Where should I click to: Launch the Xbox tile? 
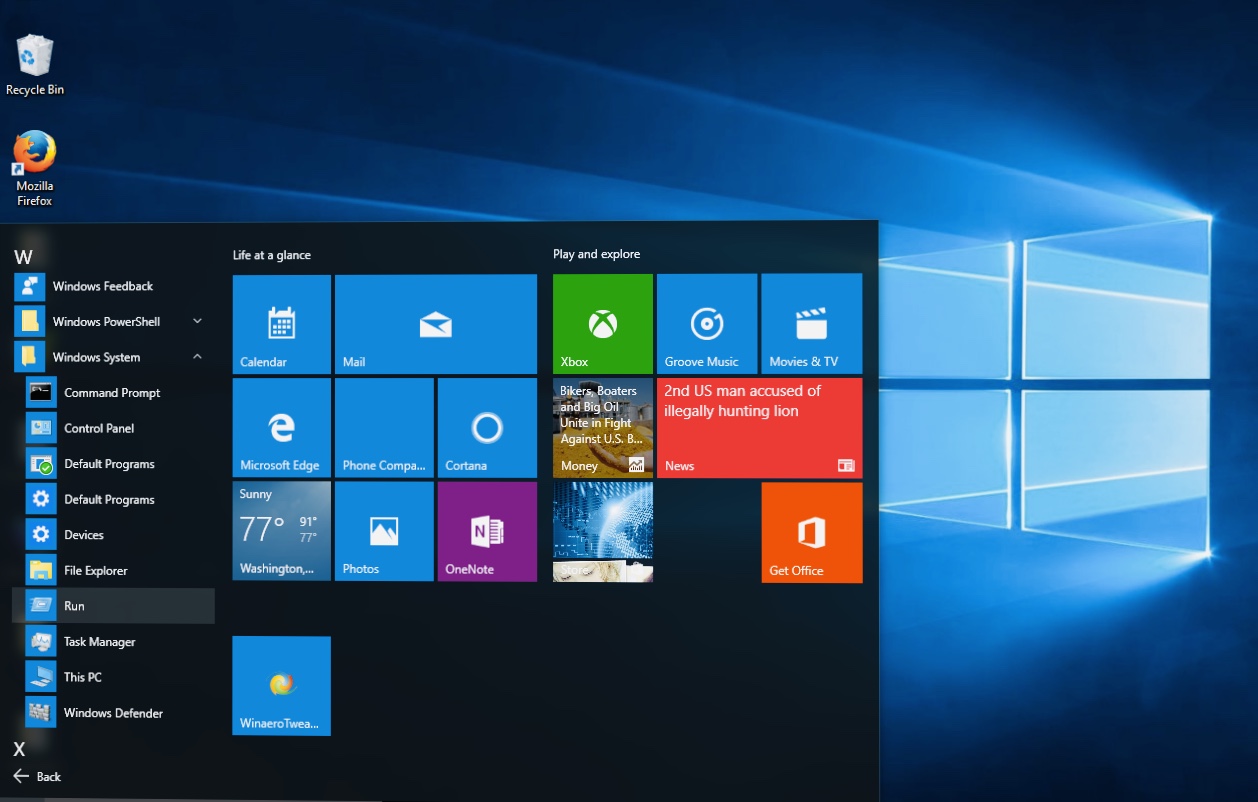click(x=603, y=324)
